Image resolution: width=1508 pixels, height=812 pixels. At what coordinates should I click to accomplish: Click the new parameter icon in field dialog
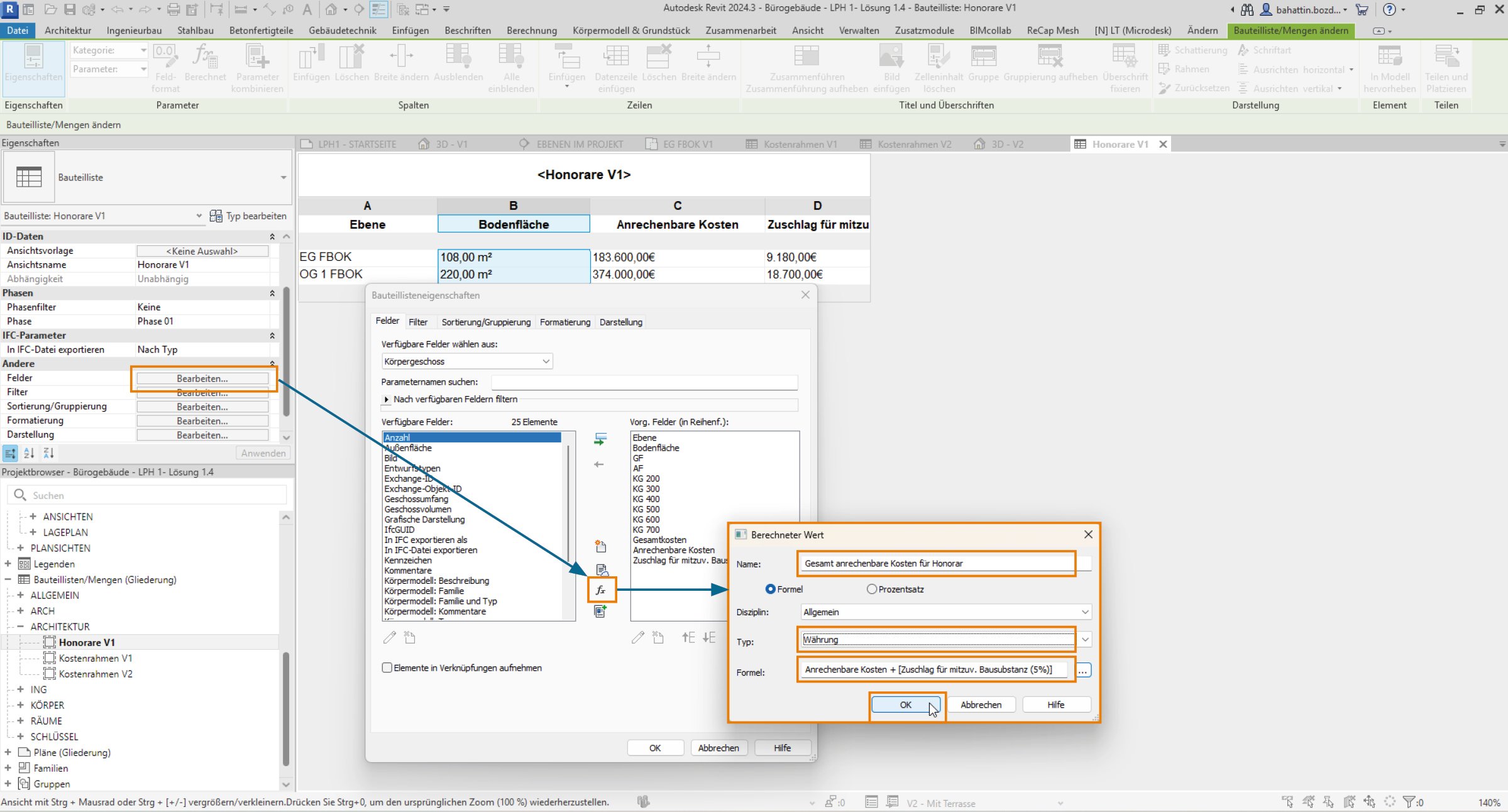[600, 546]
